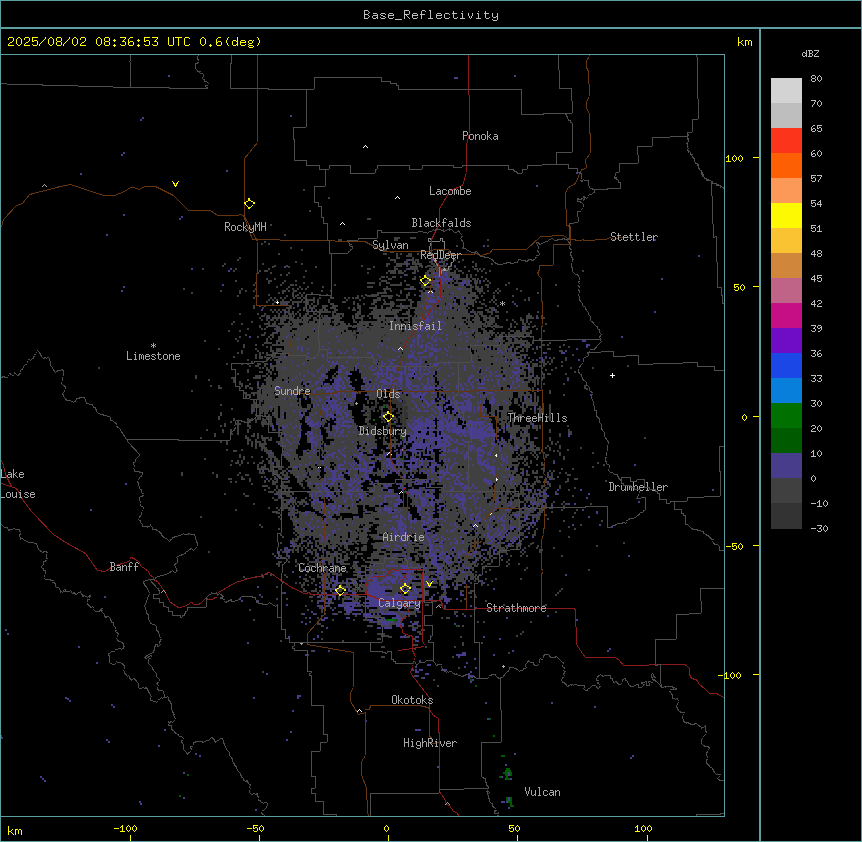Select the violet 36-39 dBZ legend swatch

coord(786,341)
